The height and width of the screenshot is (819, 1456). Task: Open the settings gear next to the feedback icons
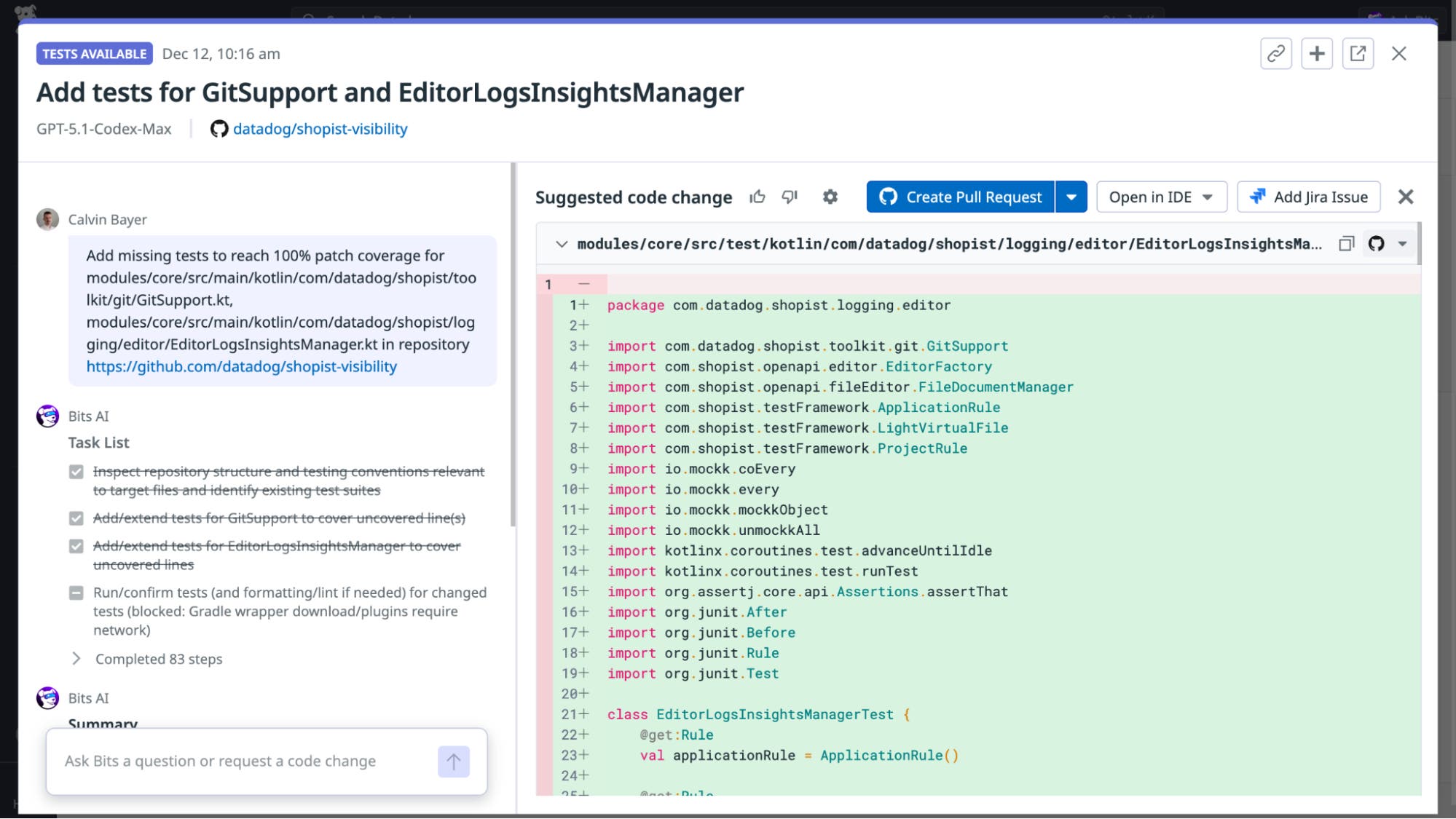coord(830,197)
